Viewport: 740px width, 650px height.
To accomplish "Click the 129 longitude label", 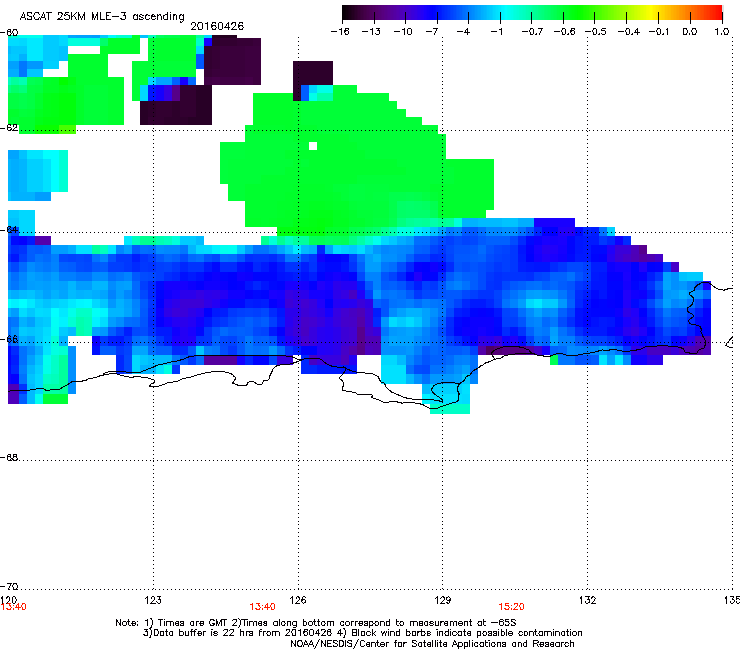I will pyautogui.click(x=443, y=600).
